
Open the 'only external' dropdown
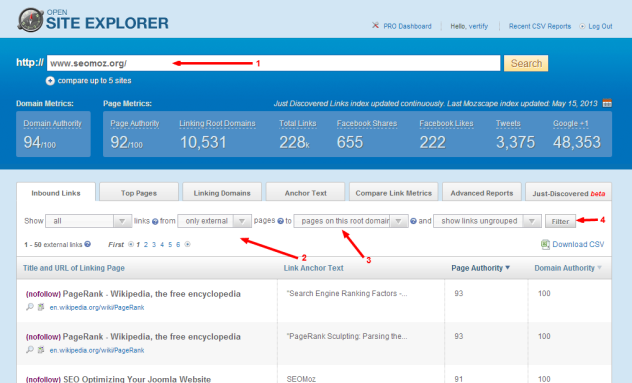point(214,221)
